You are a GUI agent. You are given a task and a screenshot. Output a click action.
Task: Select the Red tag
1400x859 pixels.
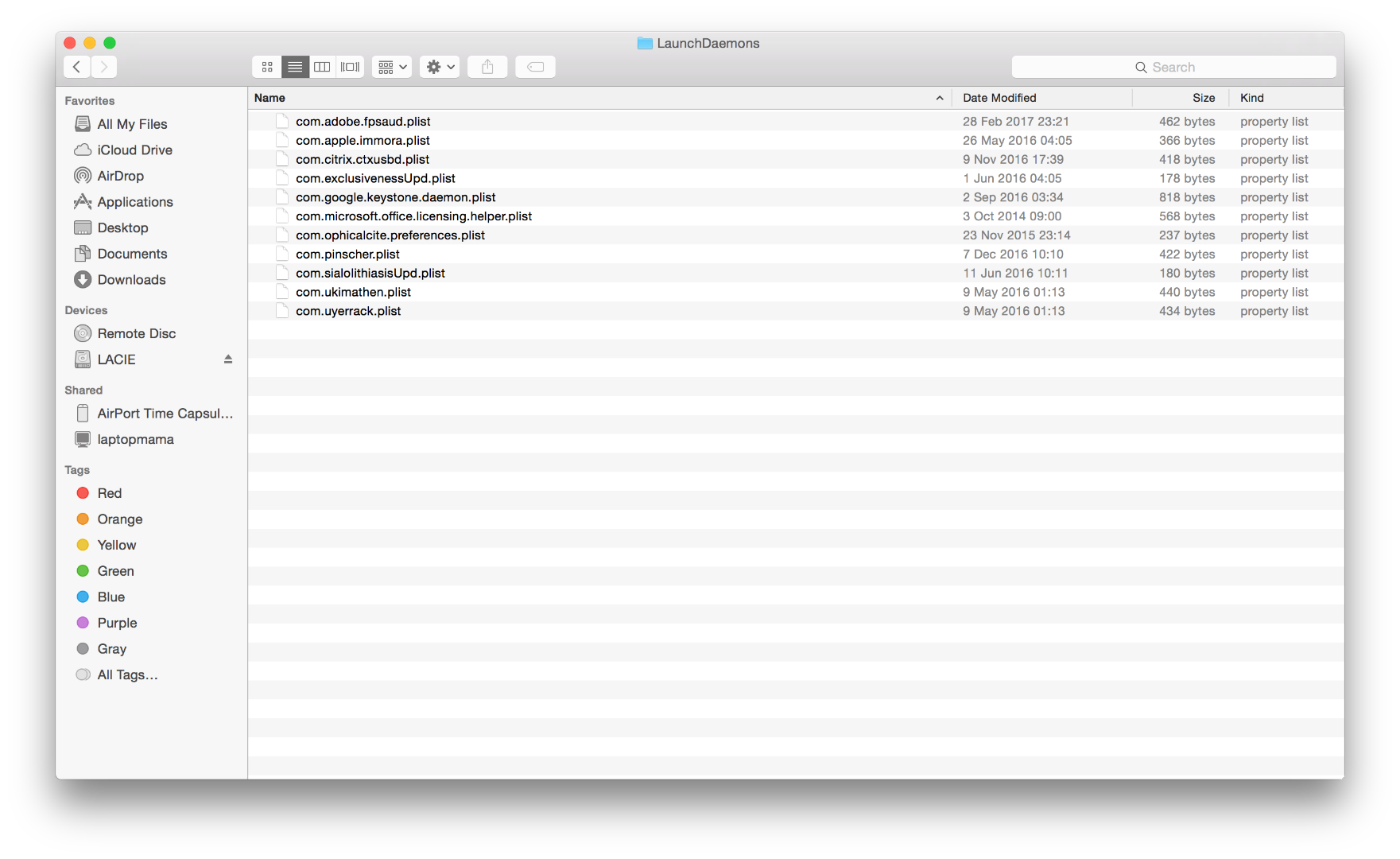click(x=111, y=493)
